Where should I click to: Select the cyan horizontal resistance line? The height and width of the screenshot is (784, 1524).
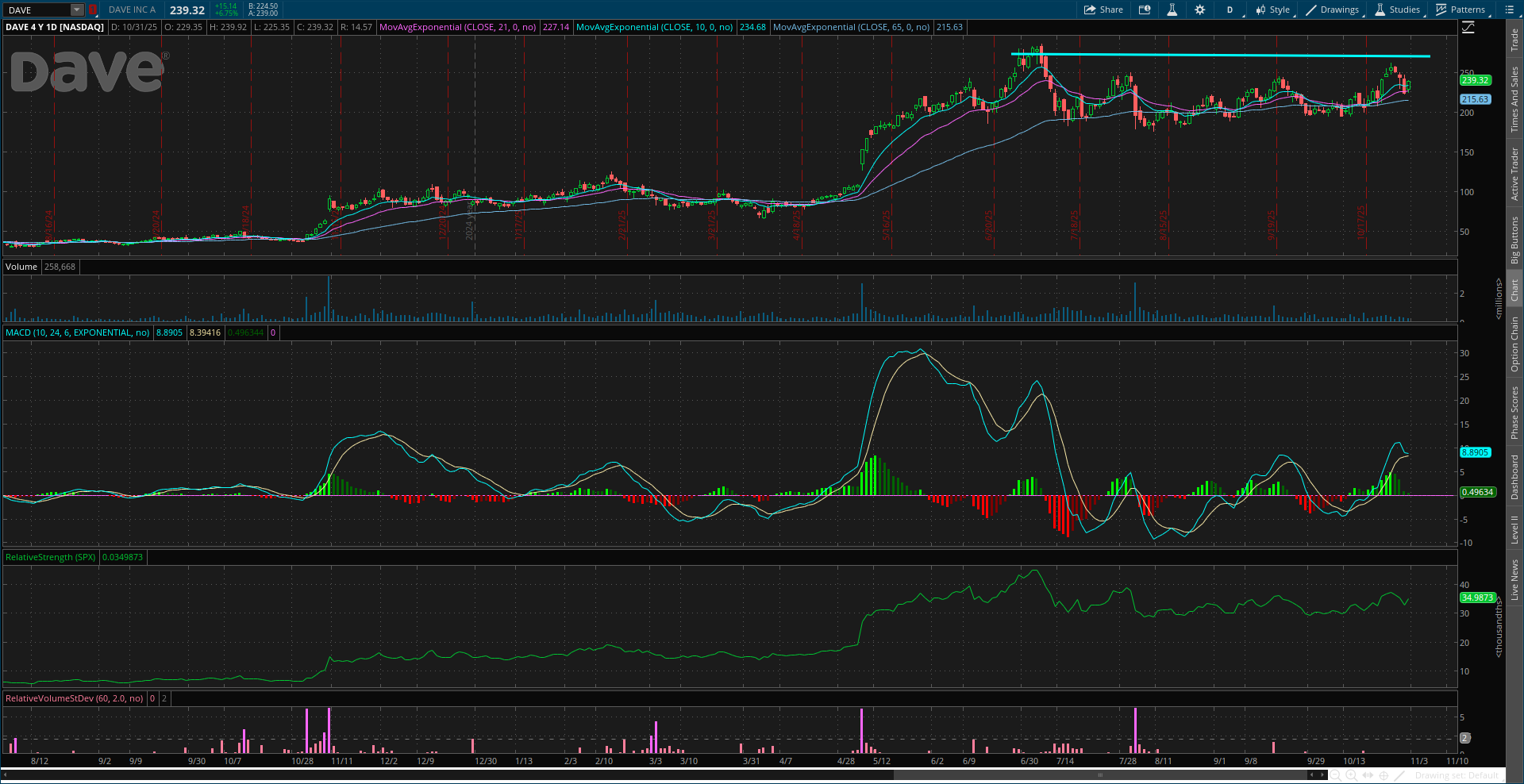click(1222, 56)
